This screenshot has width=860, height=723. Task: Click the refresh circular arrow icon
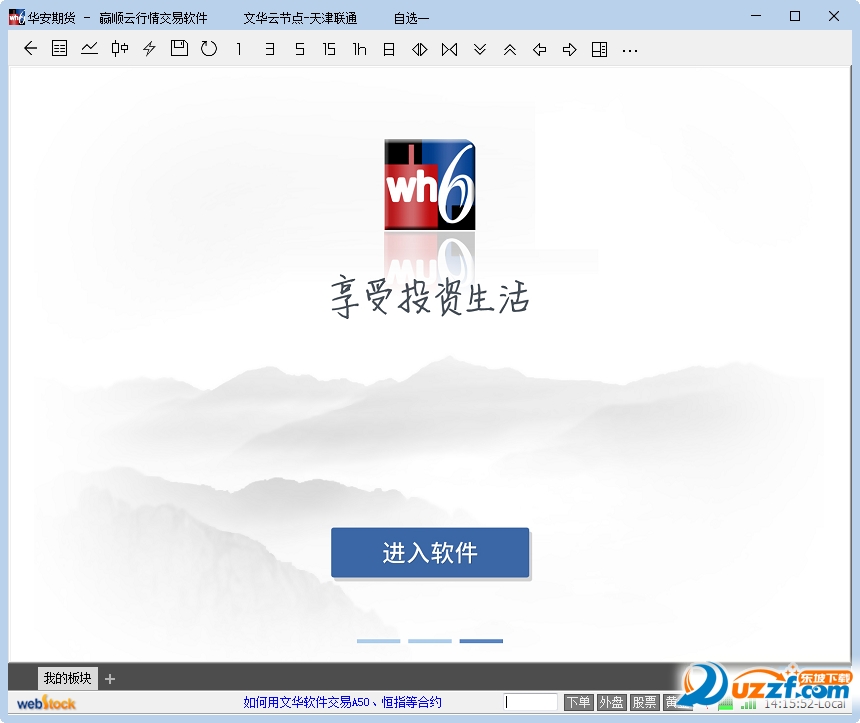click(209, 49)
